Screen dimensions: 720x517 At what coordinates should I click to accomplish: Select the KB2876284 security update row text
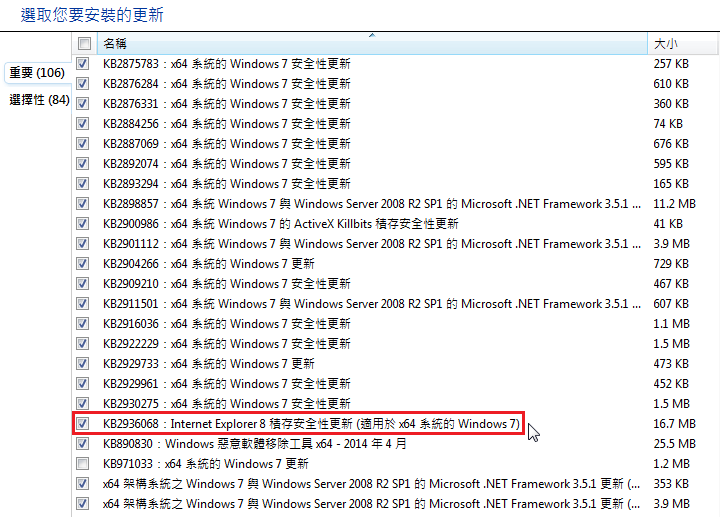pyautogui.click(x=227, y=84)
